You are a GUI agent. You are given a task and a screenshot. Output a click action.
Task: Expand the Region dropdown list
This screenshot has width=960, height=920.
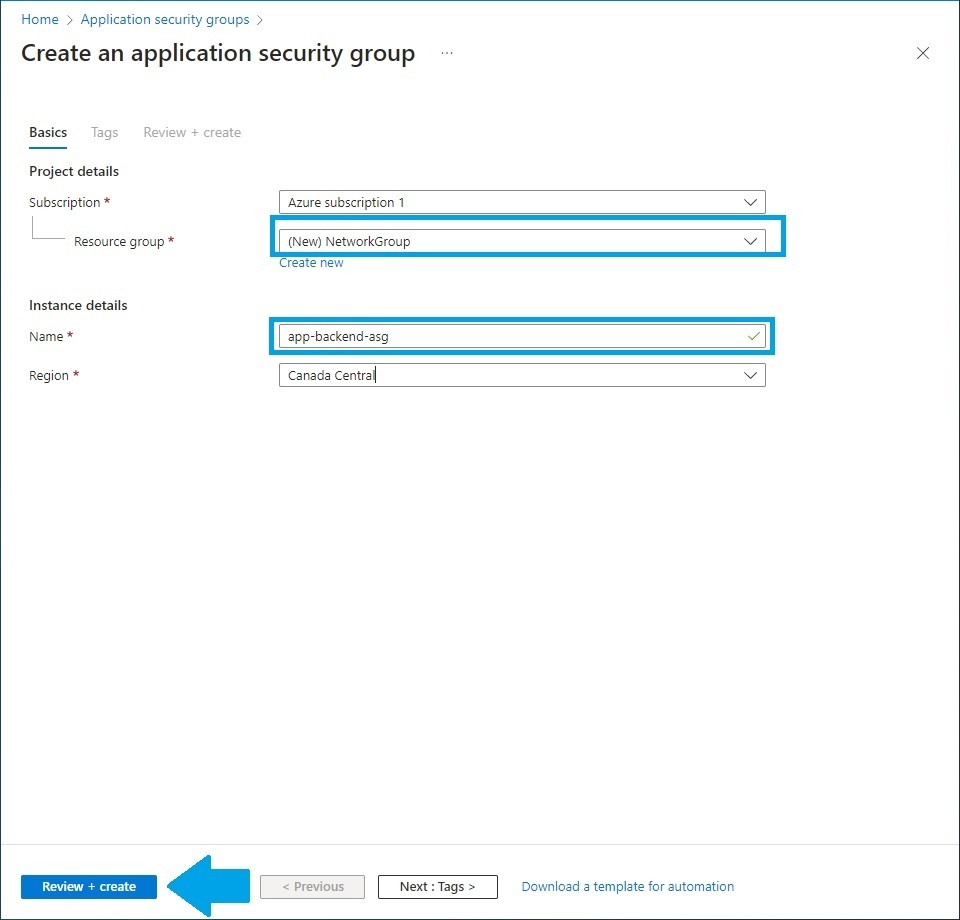coord(520,375)
